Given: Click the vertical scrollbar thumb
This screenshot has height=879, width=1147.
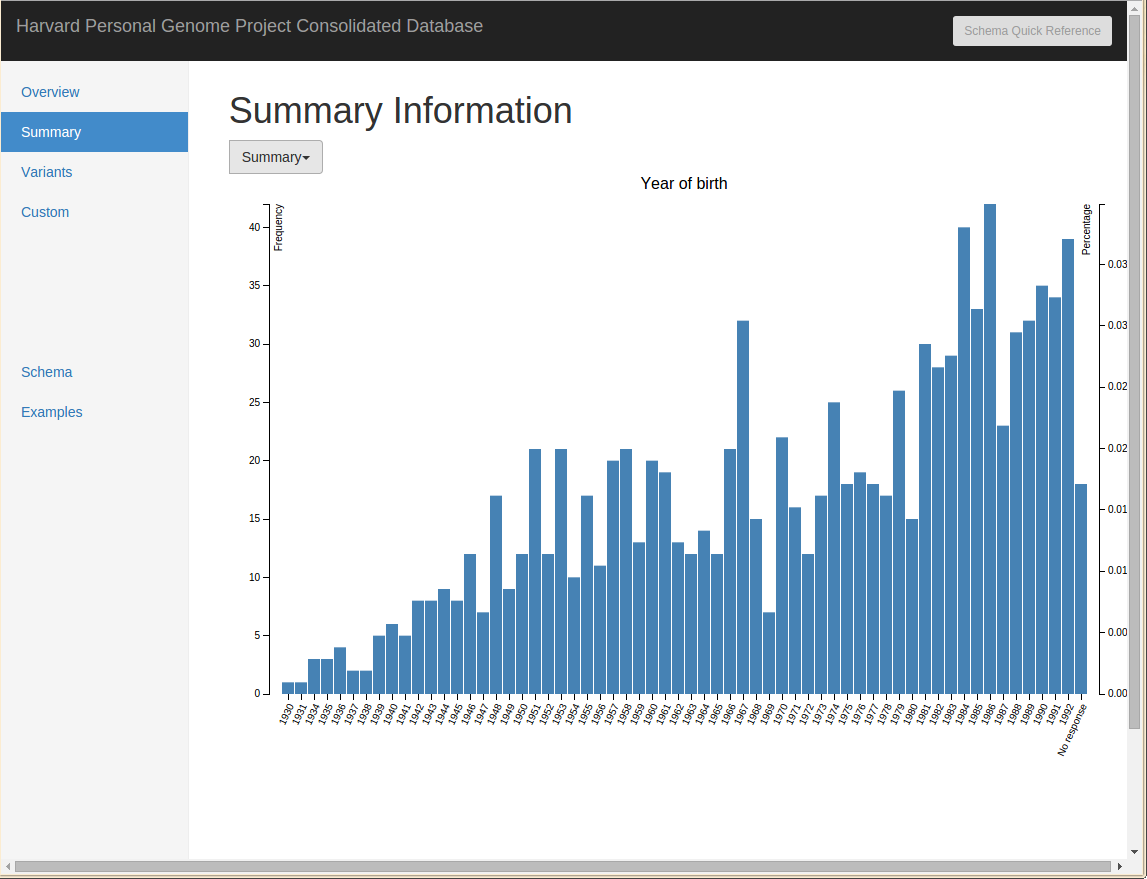Looking at the screenshot, I should pyautogui.click(x=1133, y=400).
